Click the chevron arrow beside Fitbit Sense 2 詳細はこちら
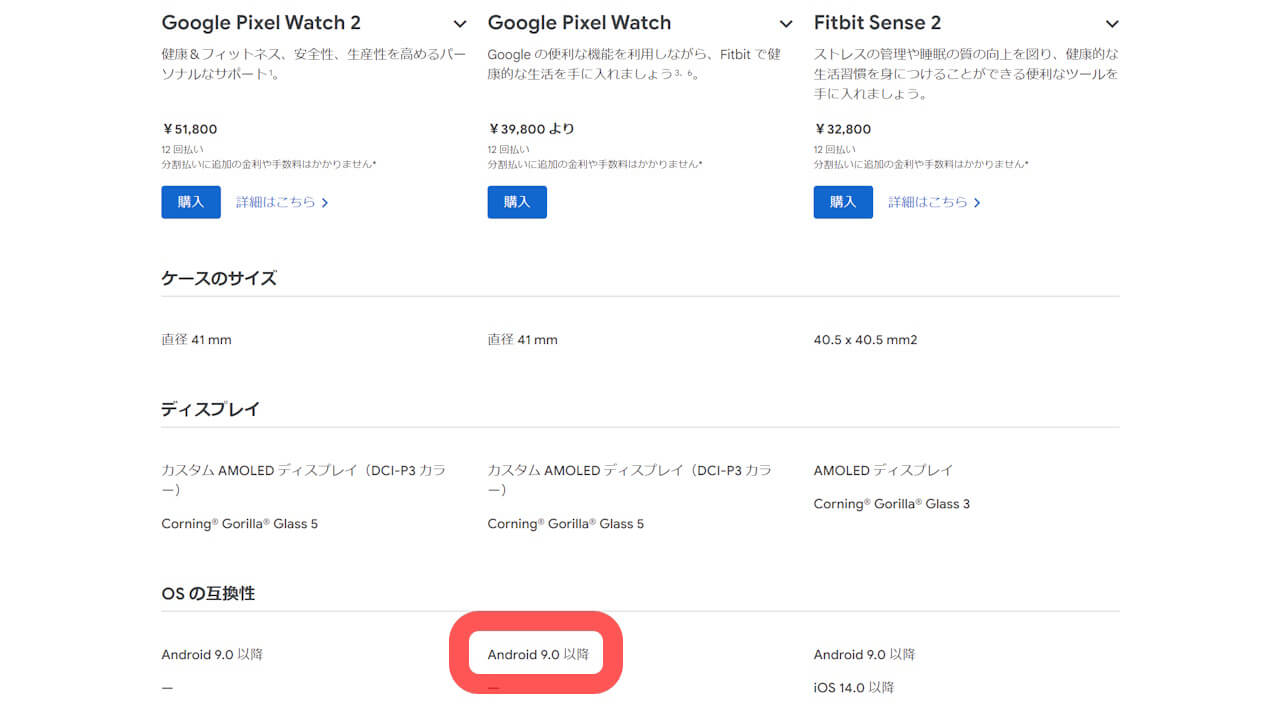The width and height of the screenshot is (1280, 720). (x=976, y=201)
